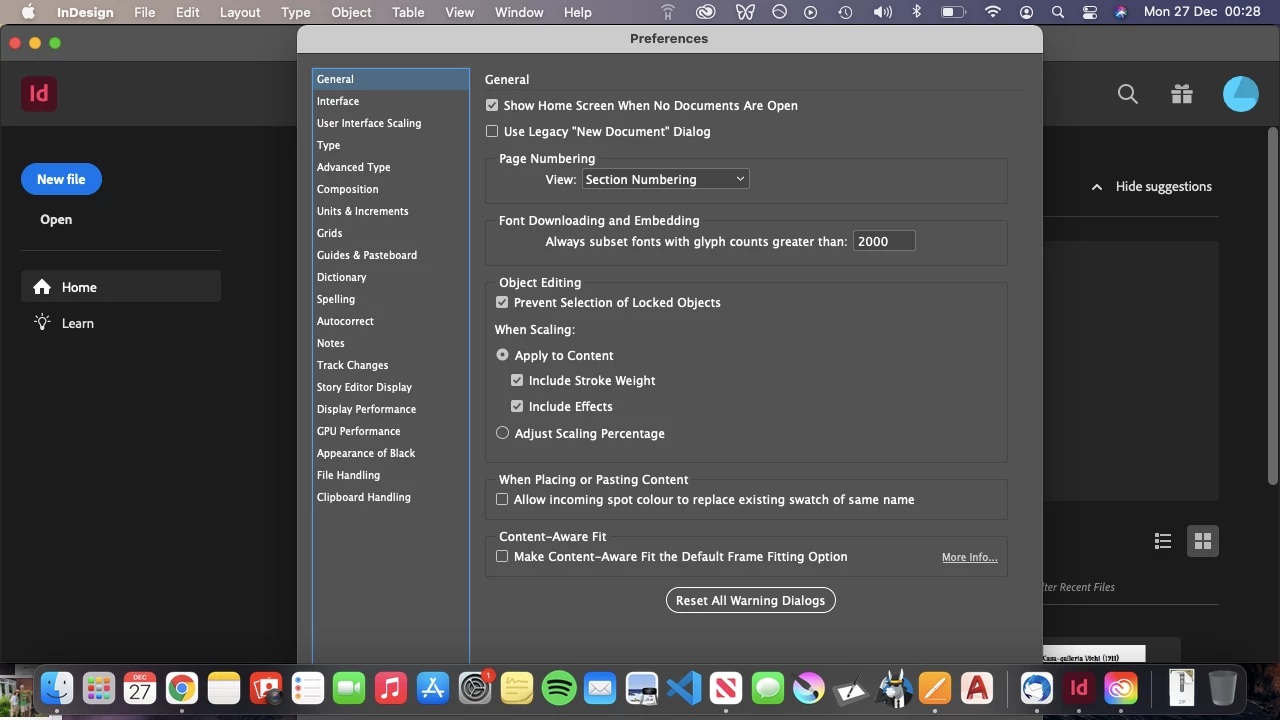Select Units & Increments preferences category
1280x720 pixels.
tap(390, 211)
